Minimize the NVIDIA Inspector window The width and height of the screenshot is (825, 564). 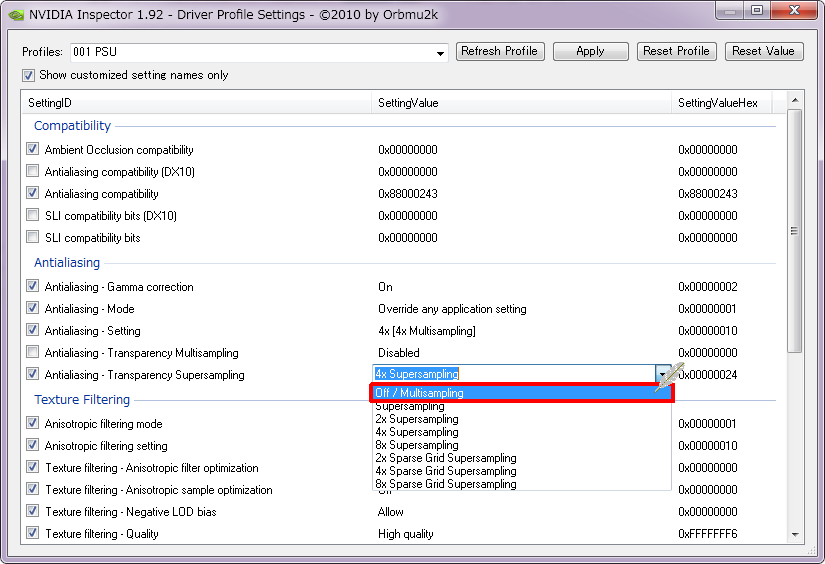pos(730,11)
